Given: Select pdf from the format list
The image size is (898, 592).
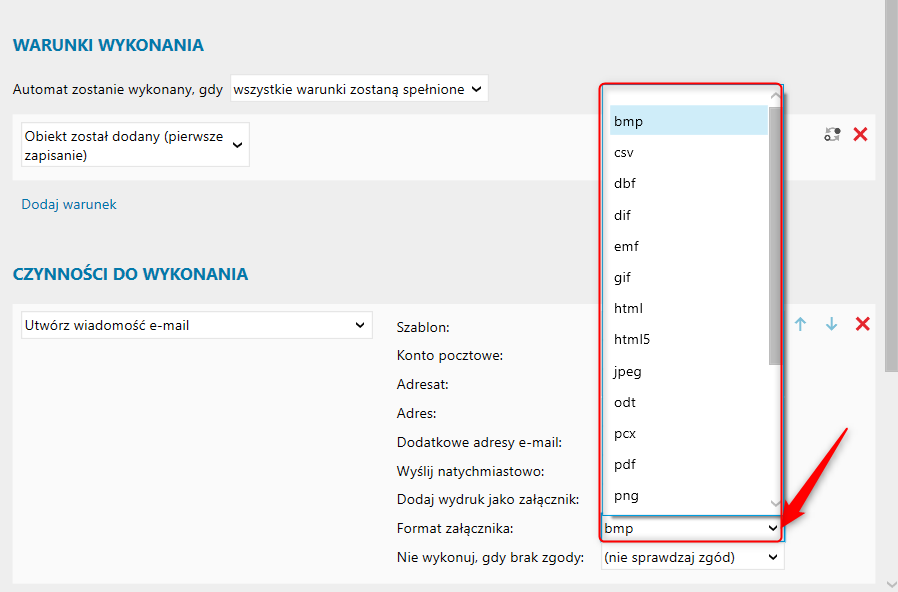Looking at the screenshot, I should pyautogui.click(x=625, y=465).
